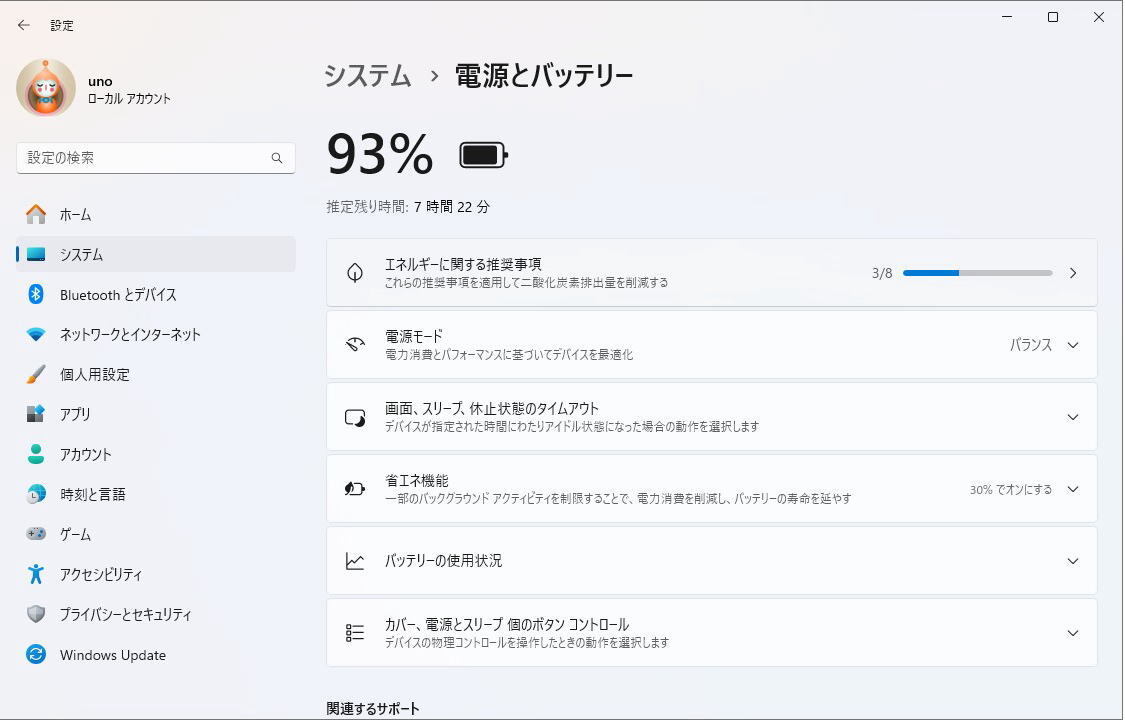The height and width of the screenshot is (720, 1125).
Task: Click the 省エネ機能 energy saver icon
Action: 354,489
